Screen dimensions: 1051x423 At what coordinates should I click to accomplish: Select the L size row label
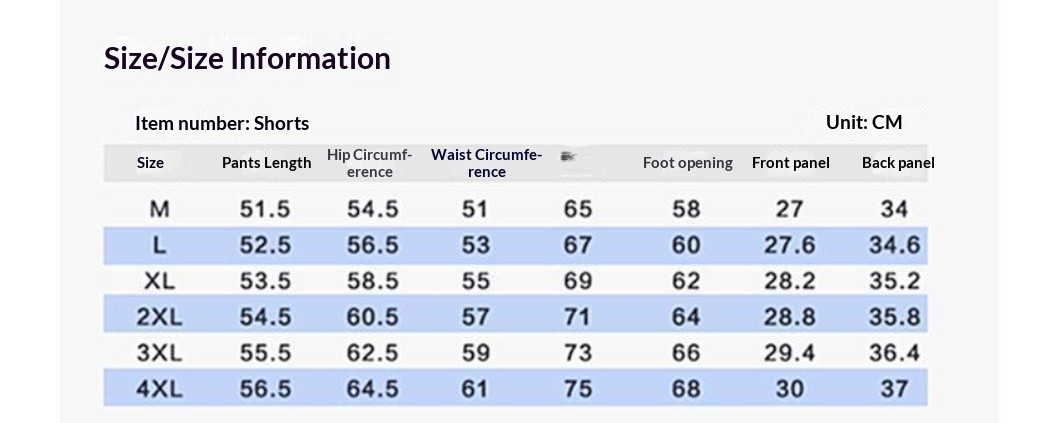tap(159, 245)
